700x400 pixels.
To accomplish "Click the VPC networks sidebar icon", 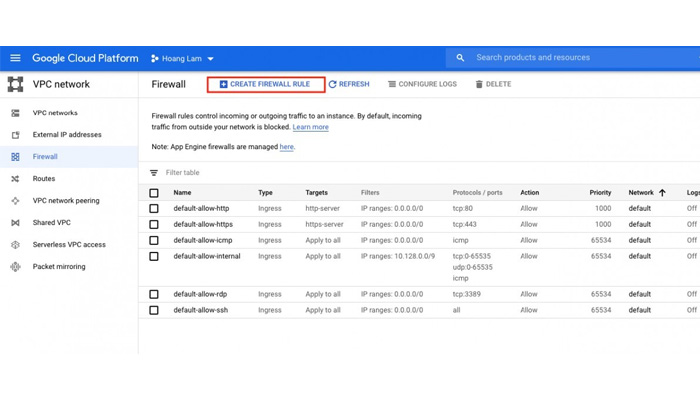I will (15, 113).
